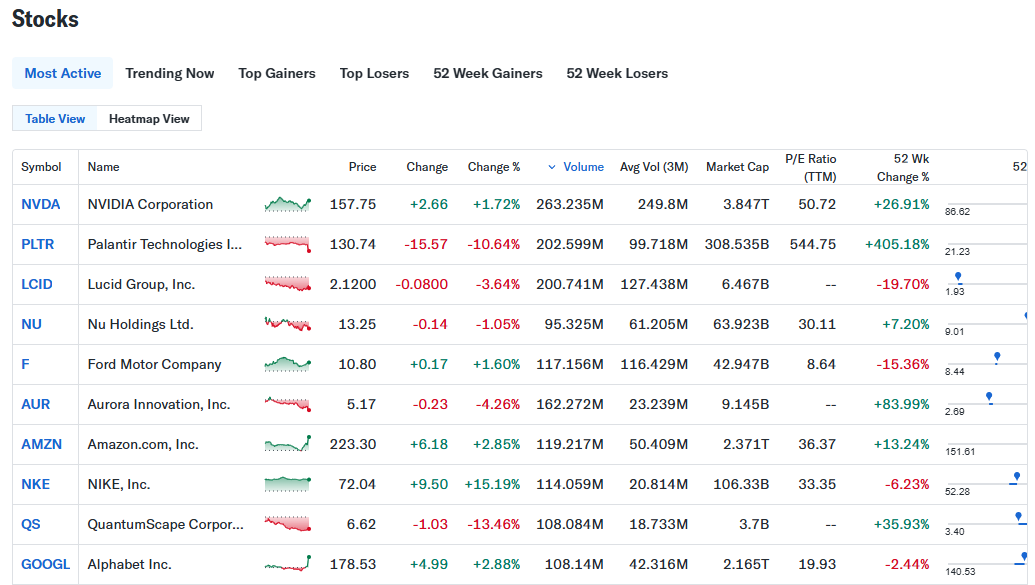Open the Palantir sparkline chart
Viewport: 1035px width, 585px height.
point(288,244)
